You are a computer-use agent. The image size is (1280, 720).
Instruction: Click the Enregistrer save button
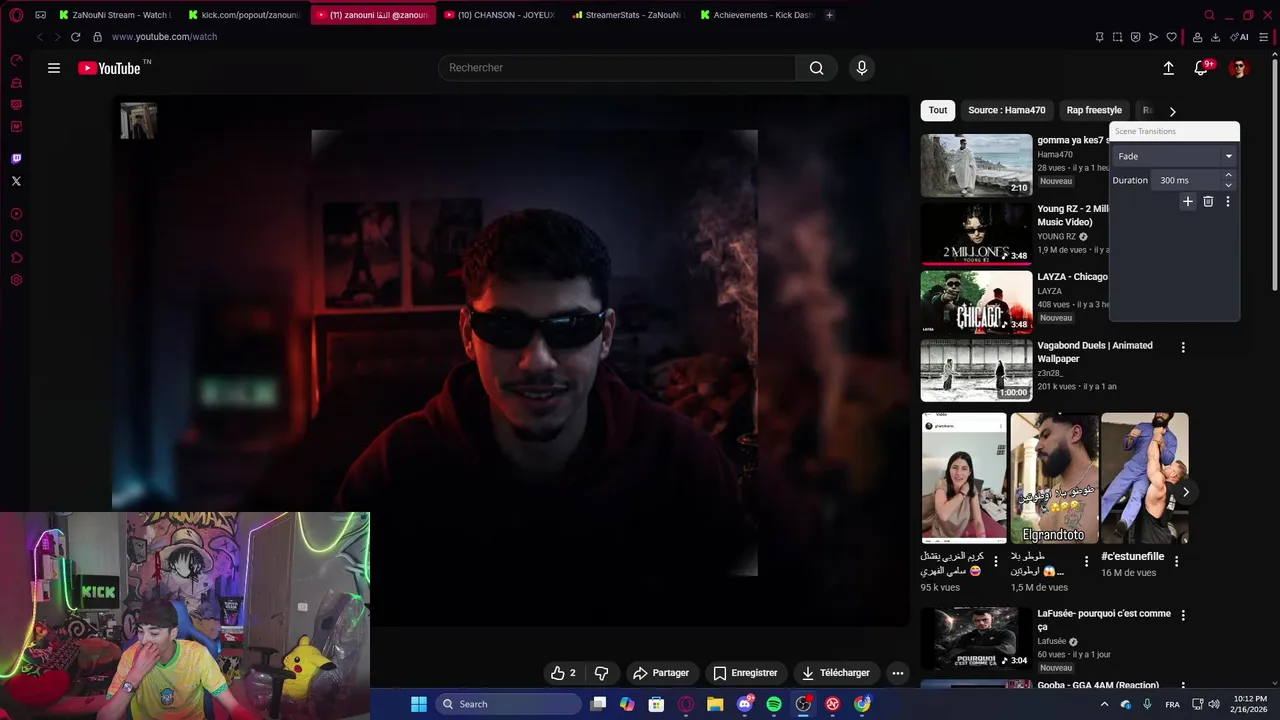(x=745, y=673)
